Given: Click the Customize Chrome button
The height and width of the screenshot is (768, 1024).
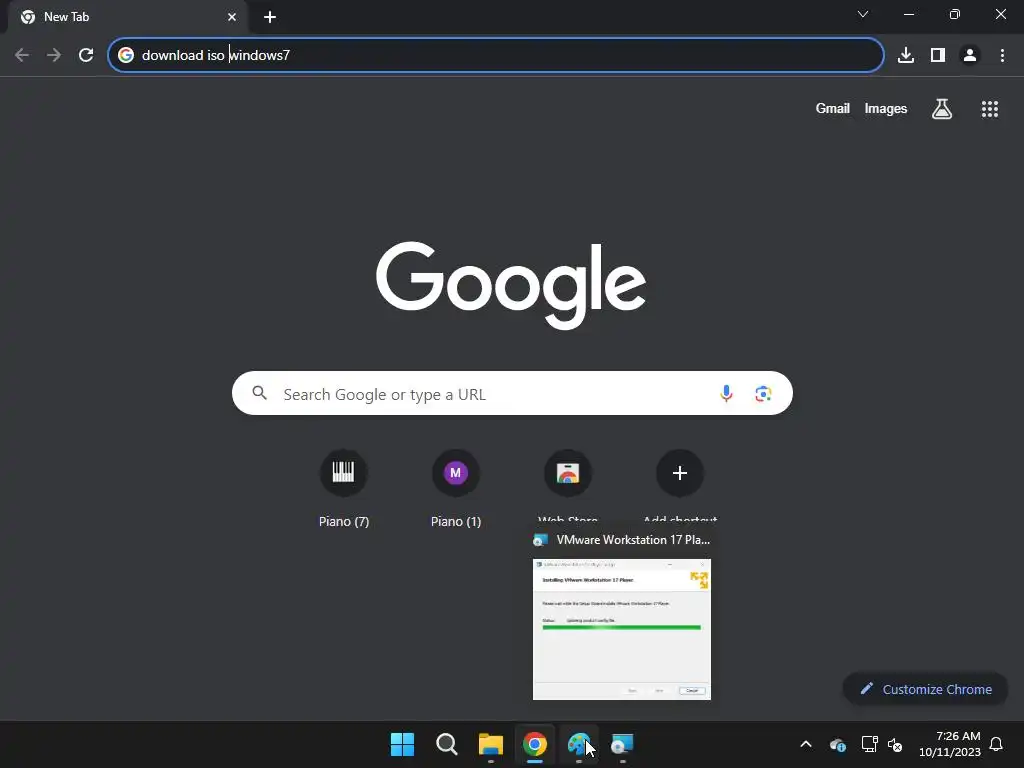Looking at the screenshot, I should tap(925, 689).
